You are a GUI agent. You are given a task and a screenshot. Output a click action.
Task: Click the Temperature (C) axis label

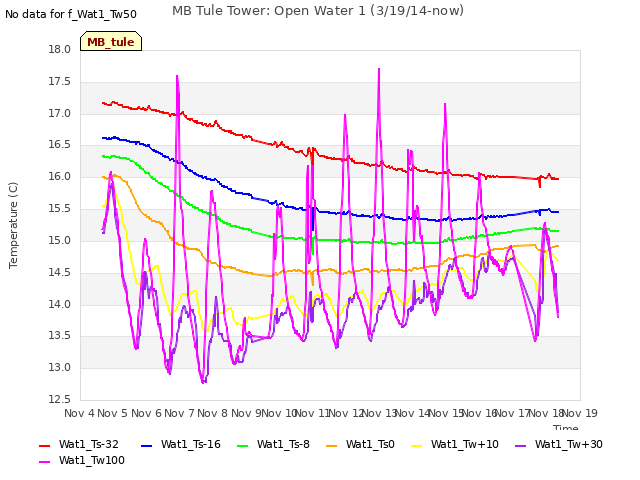pos(13,225)
